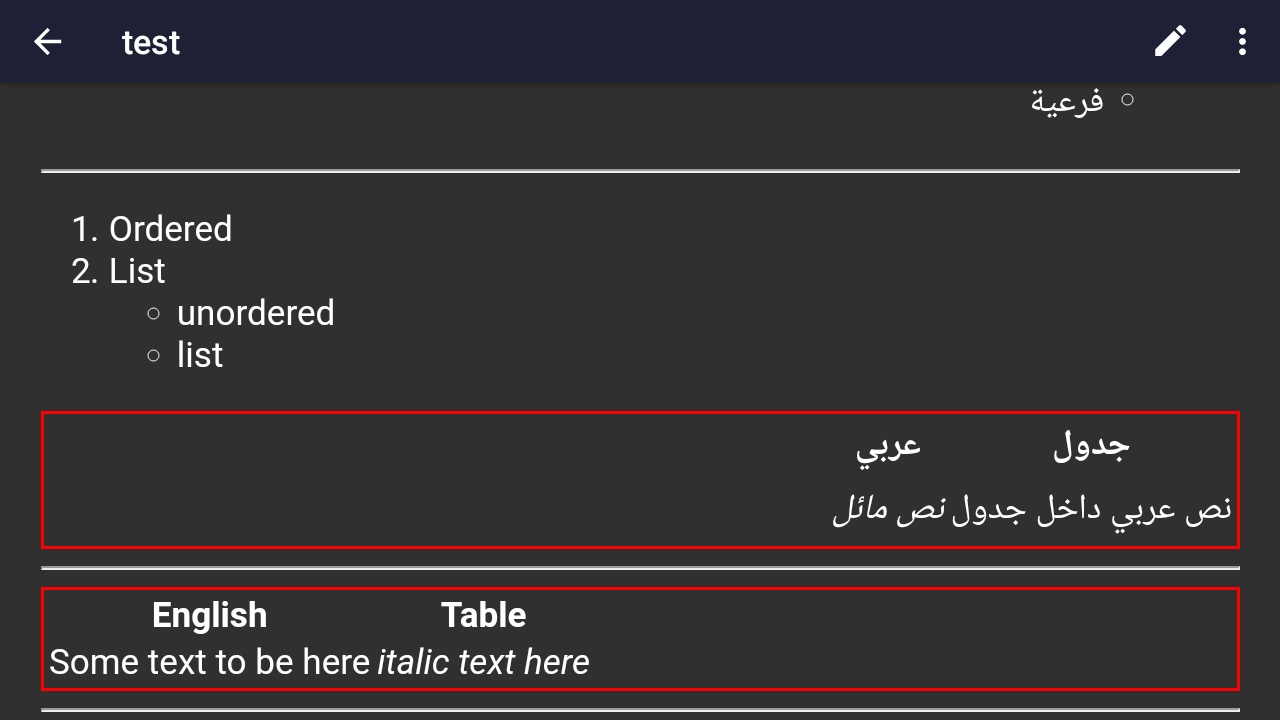Open more options via the vertical dots icon
This screenshot has height=720, width=1280.
1240,41
